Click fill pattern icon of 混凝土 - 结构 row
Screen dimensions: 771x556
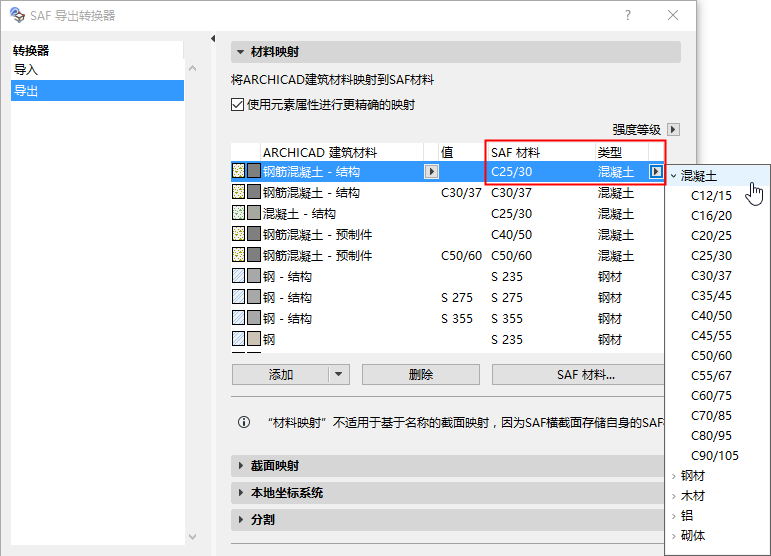(238, 213)
